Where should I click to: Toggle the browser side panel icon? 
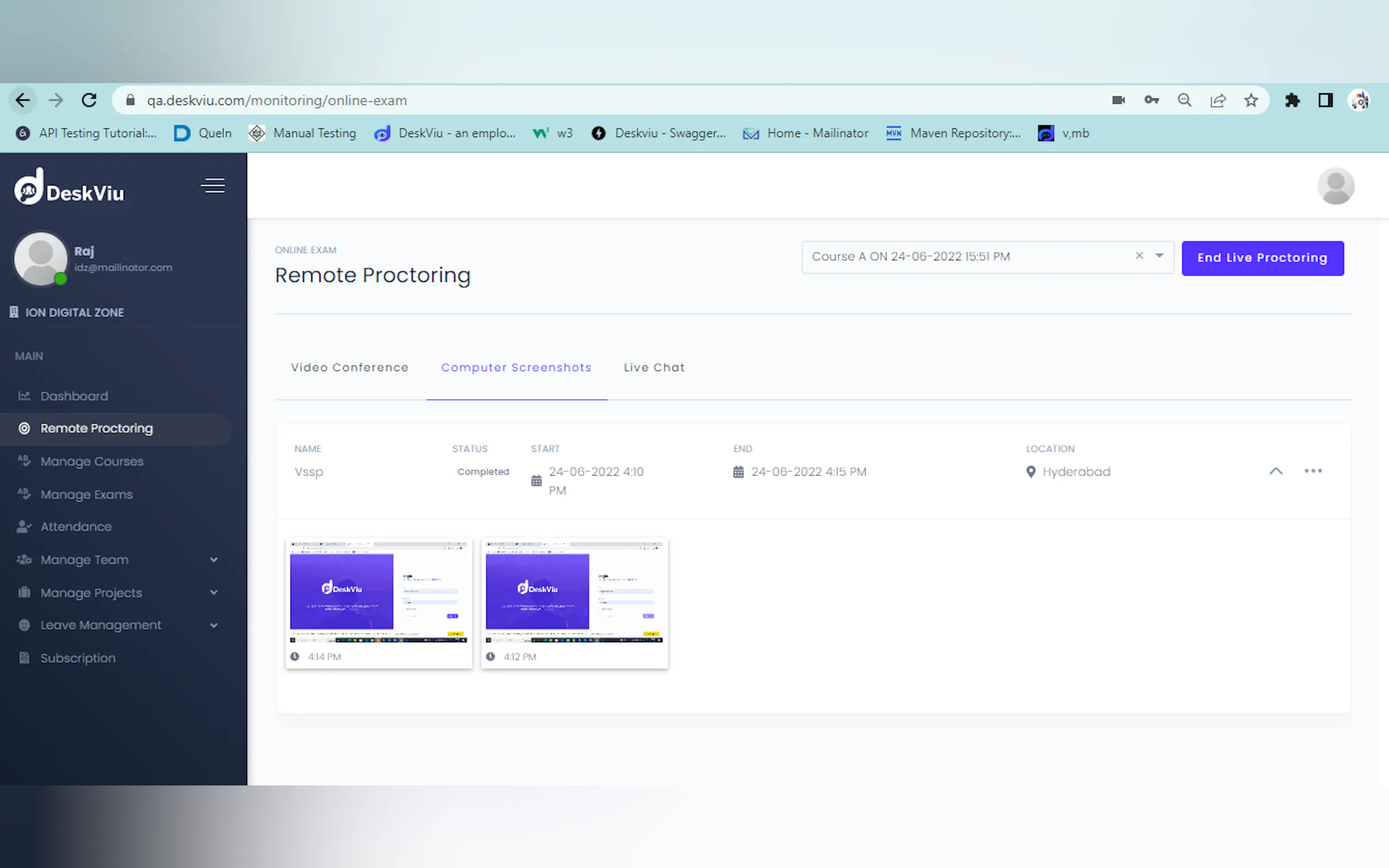click(1325, 101)
